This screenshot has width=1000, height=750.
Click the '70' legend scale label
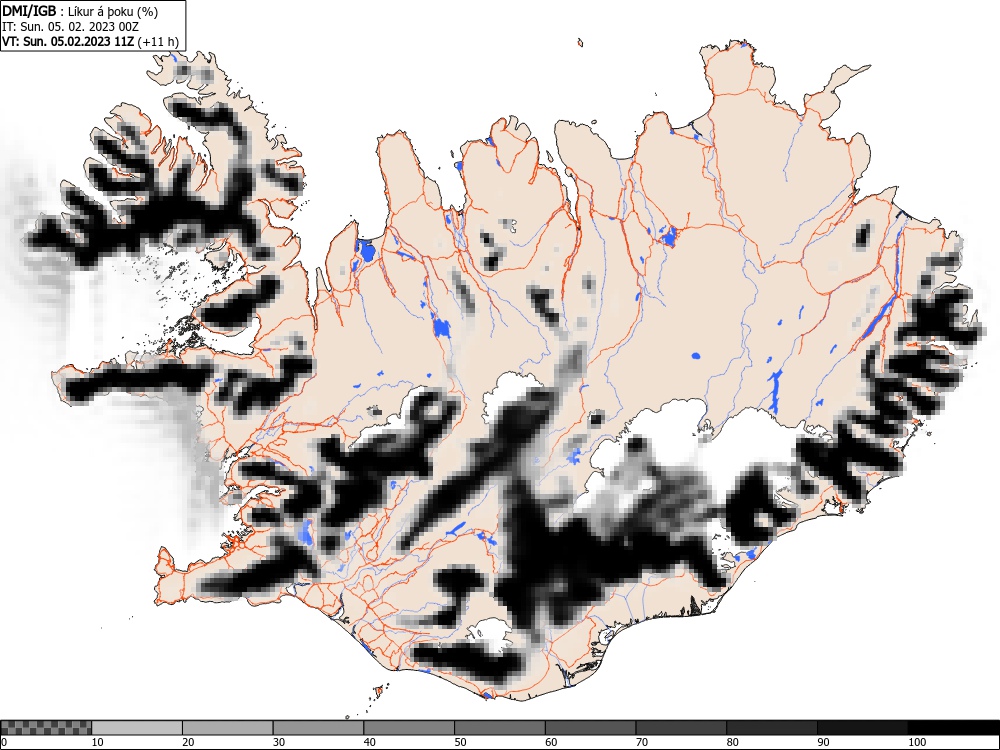pyautogui.click(x=642, y=742)
